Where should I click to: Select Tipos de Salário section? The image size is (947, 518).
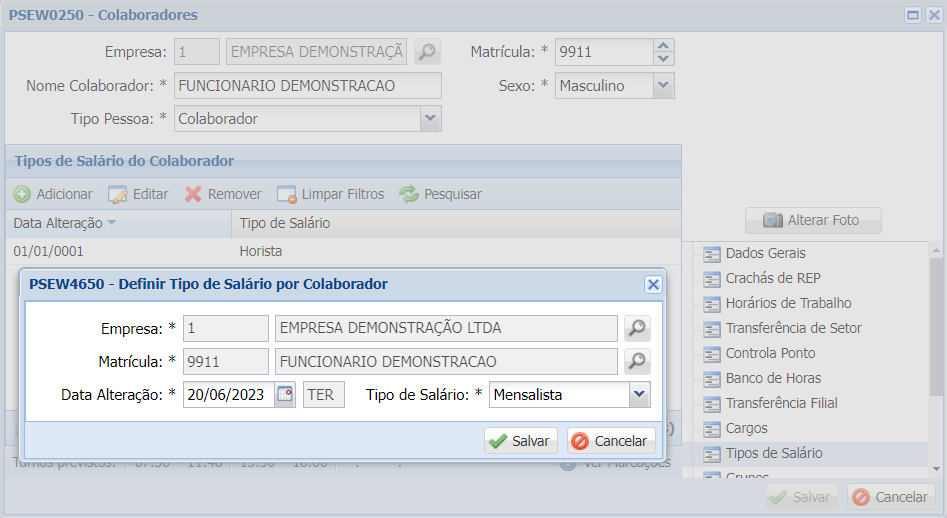tap(774, 453)
